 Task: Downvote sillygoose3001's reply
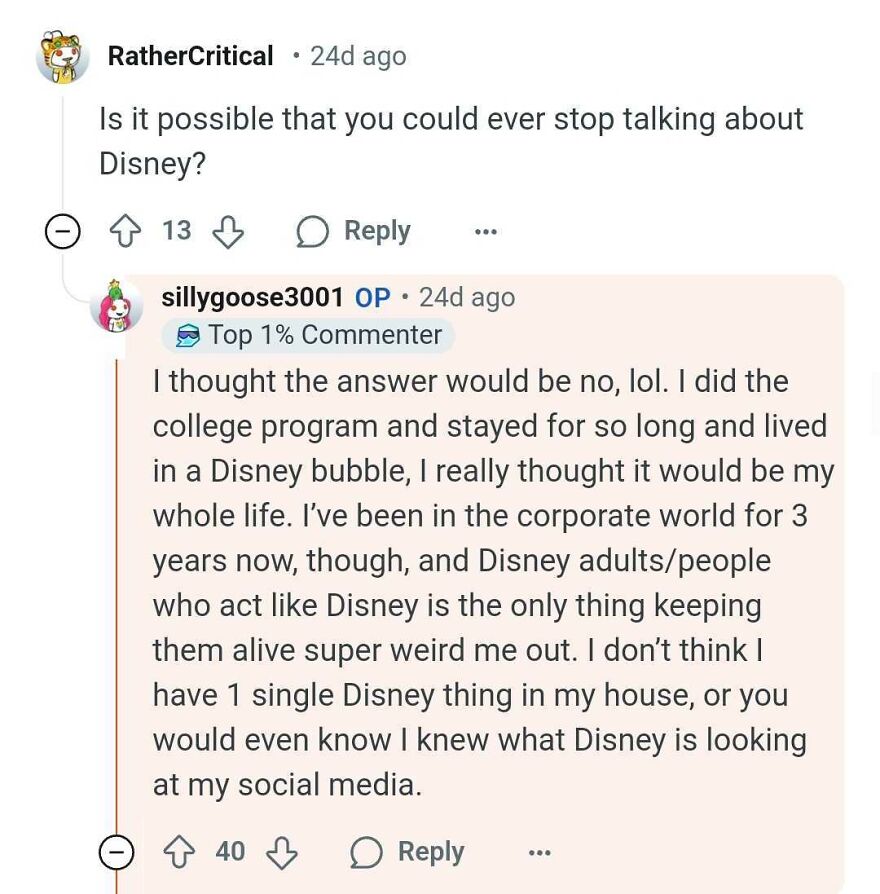click(282, 852)
